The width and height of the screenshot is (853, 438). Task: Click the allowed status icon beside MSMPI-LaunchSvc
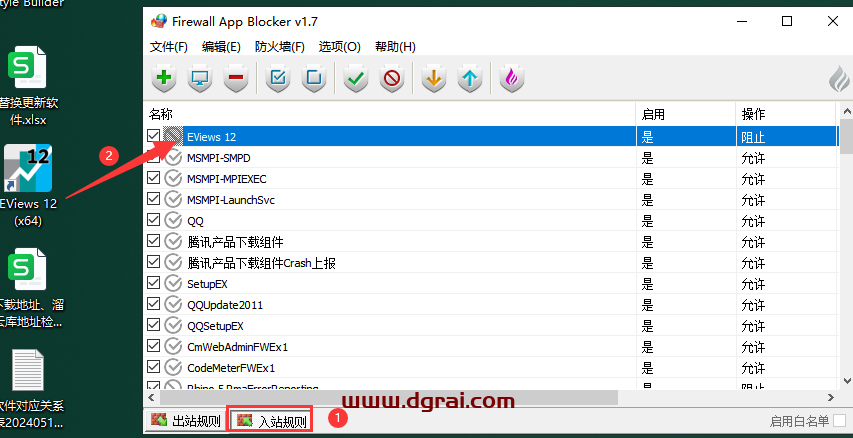tap(173, 200)
